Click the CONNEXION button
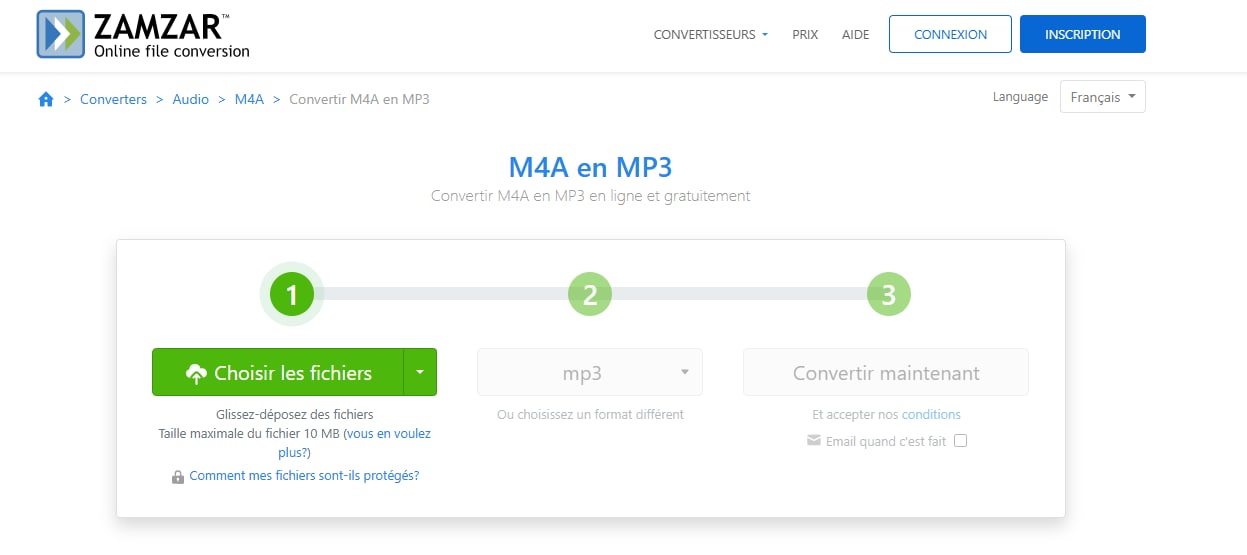The height and width of the screenshot is (555, 1247). tap(950, 34)
